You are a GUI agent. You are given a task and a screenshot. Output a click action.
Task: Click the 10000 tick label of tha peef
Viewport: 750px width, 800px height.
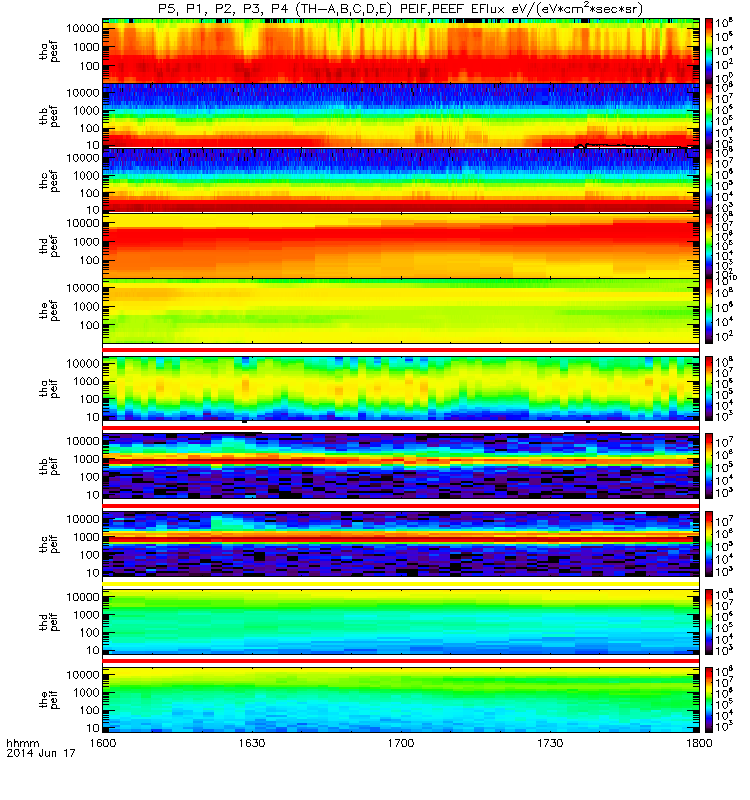[x=83, y=29]
